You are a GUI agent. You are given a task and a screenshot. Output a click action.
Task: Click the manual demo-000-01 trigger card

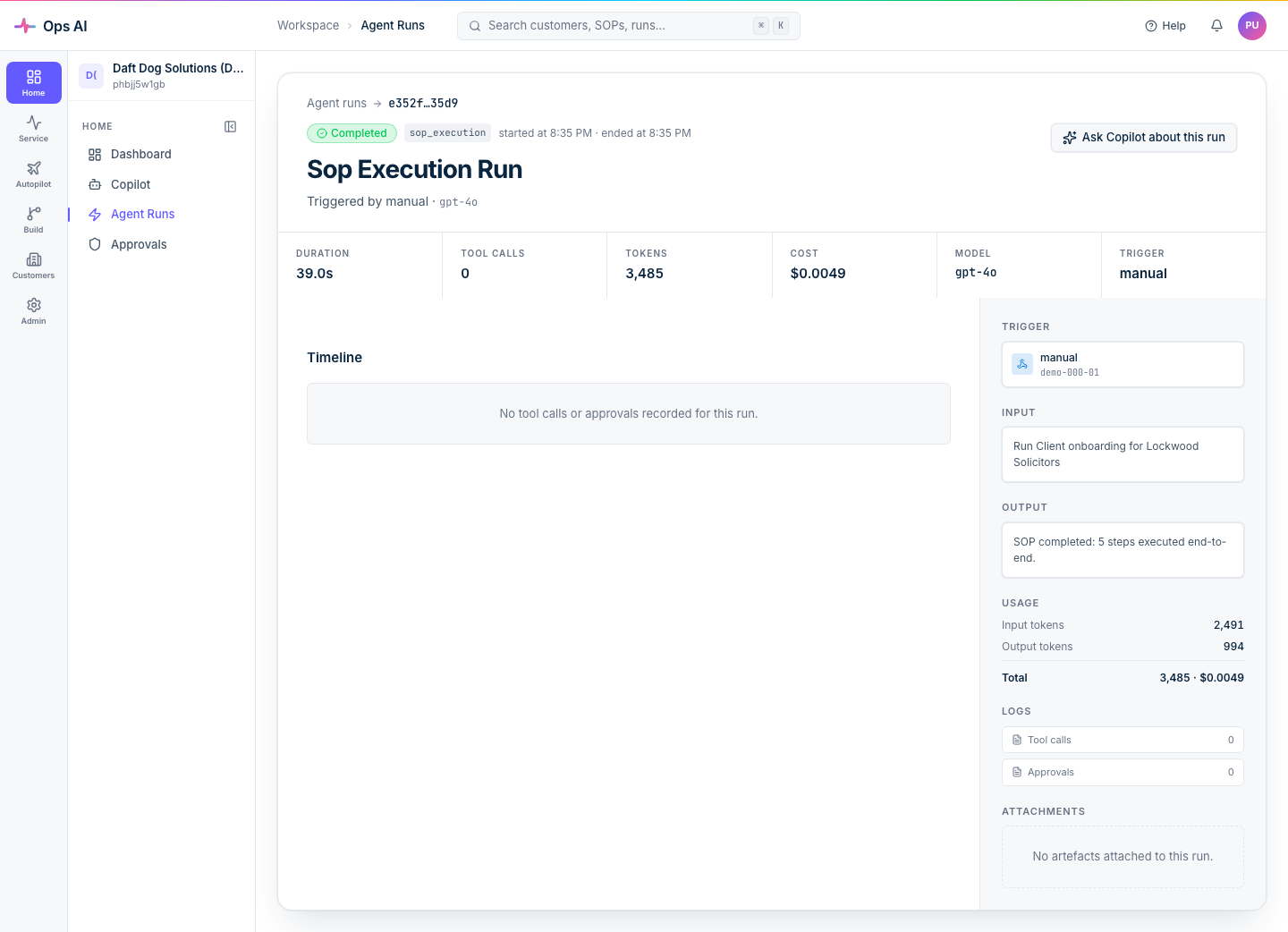pyautogui.click(x=1123, y=364)
